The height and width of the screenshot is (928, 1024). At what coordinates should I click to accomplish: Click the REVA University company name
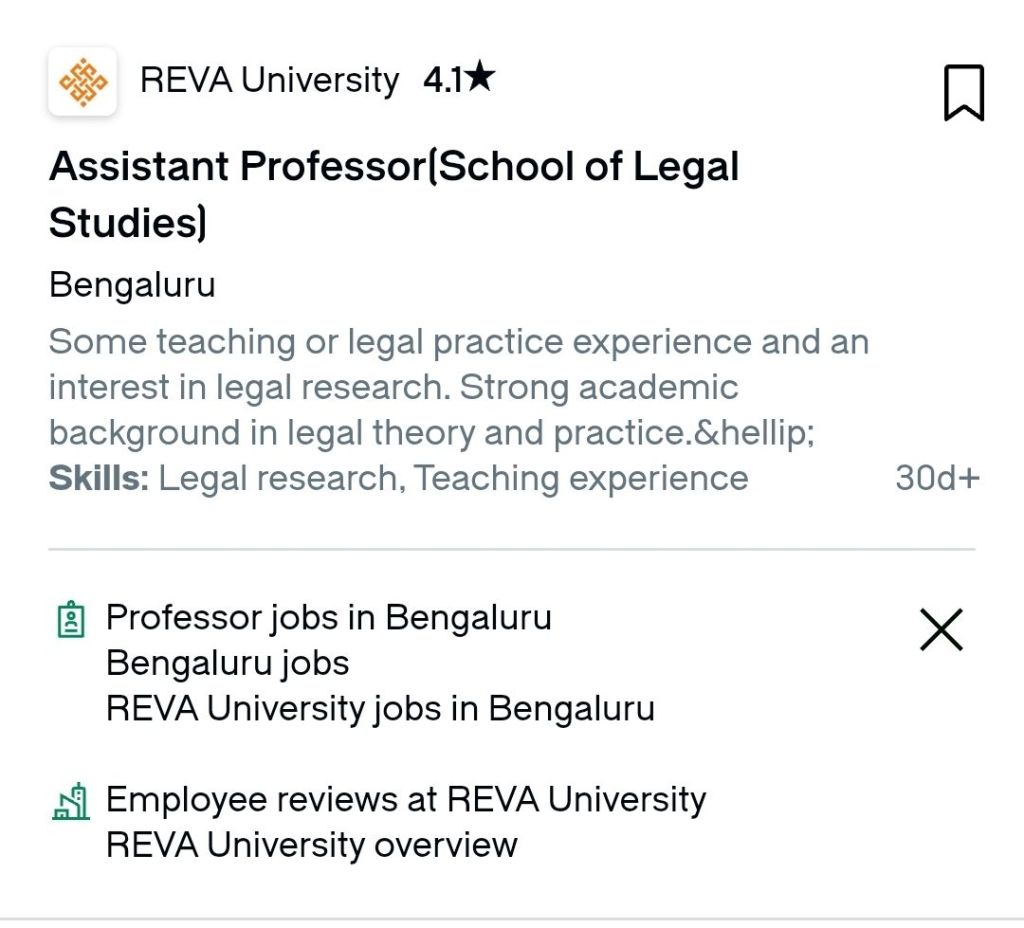[269, 80]
